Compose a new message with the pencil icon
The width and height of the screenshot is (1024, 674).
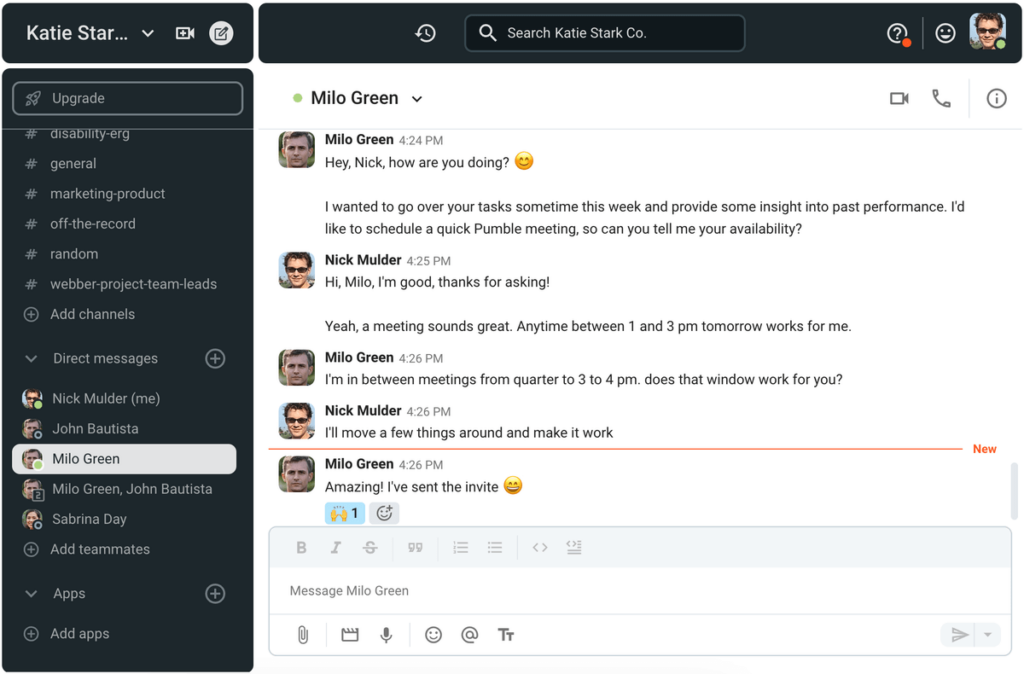coord(221,32)
